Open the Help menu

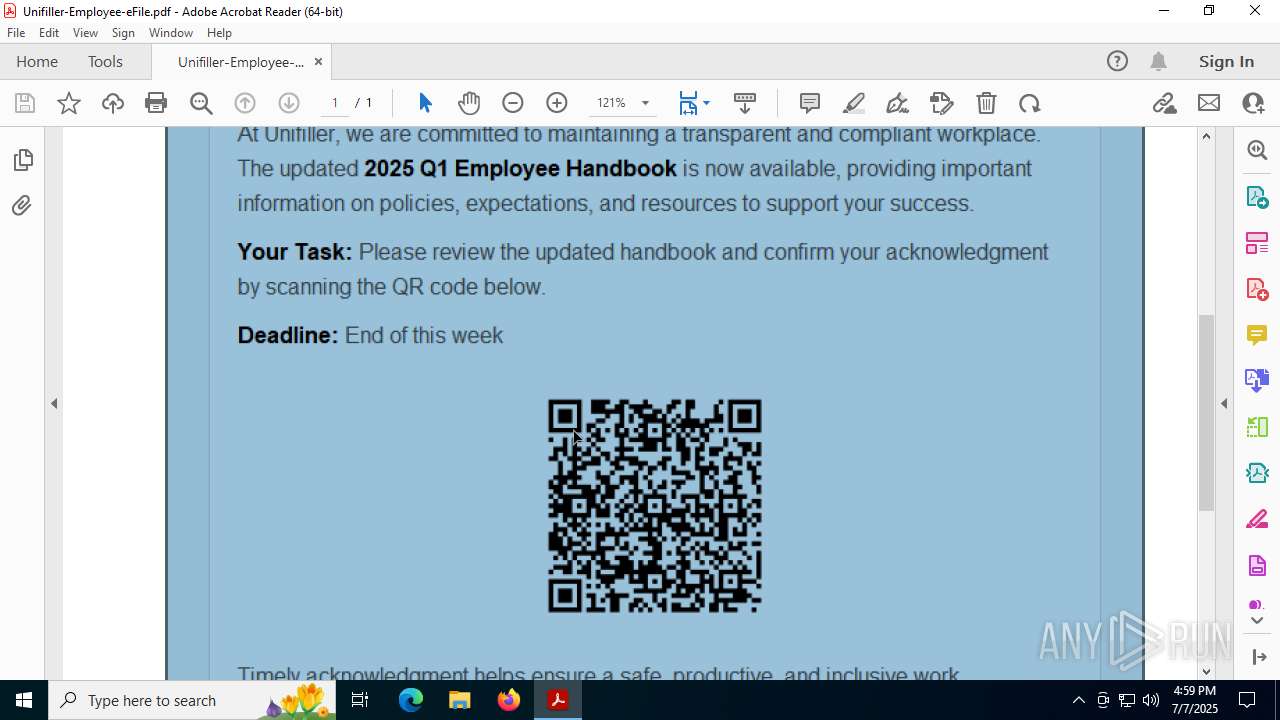(219, 33)
